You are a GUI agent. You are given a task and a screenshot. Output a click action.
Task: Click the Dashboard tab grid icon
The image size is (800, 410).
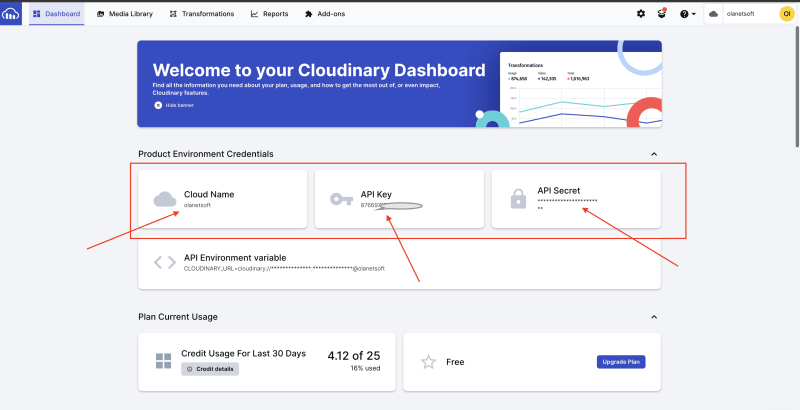click(x=36, y=14)
